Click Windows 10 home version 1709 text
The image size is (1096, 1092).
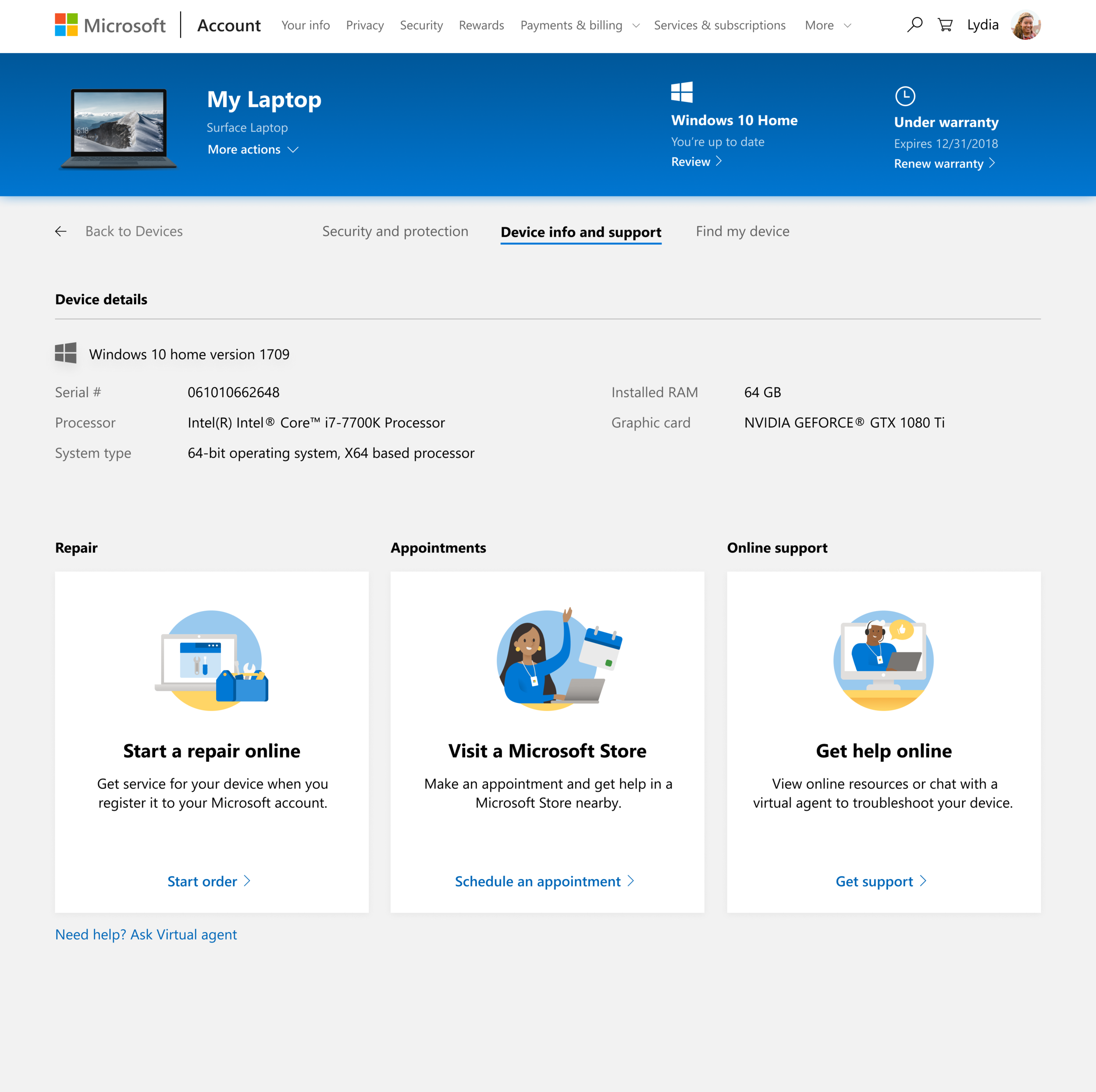[x=189, y=354]
